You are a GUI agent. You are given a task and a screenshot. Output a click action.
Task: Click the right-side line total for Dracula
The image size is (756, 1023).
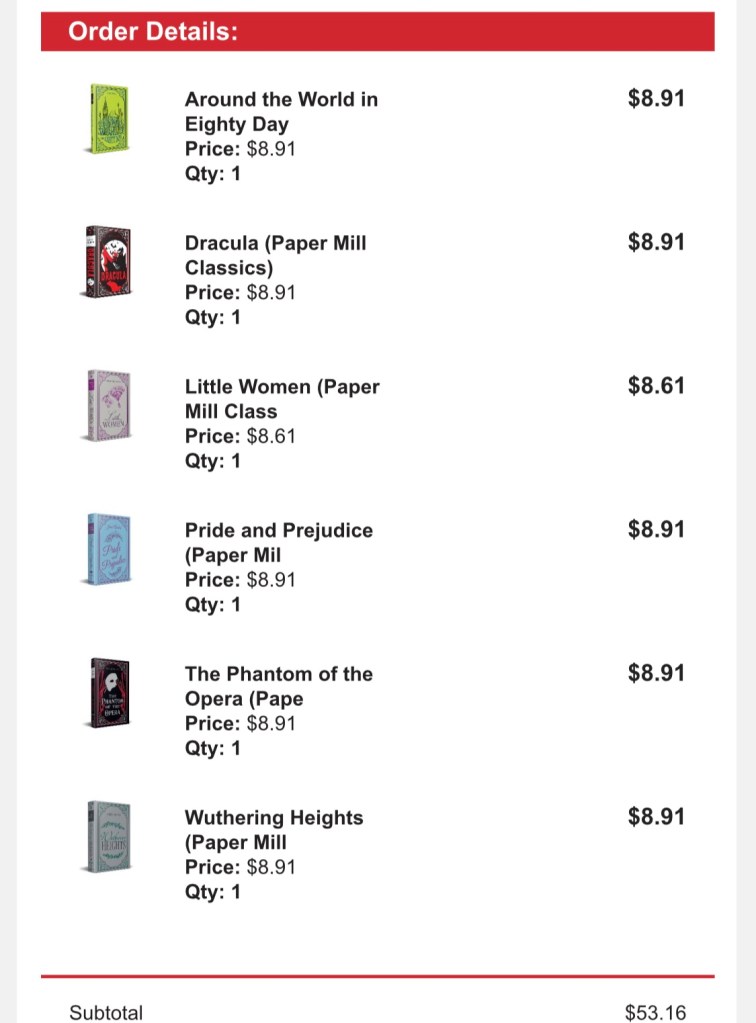click(656, 242)
